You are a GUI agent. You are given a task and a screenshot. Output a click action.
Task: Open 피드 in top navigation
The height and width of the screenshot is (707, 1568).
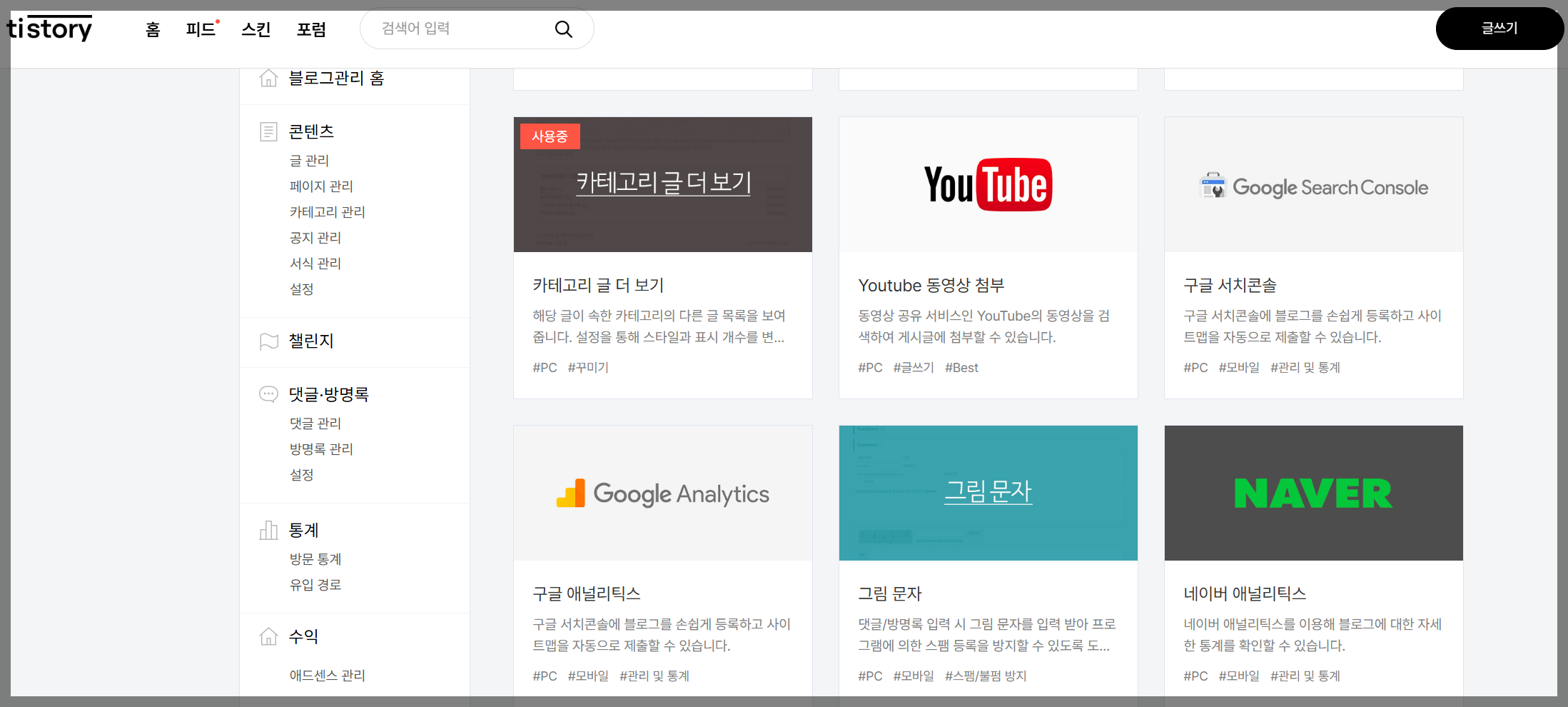[x=202, y=29]
